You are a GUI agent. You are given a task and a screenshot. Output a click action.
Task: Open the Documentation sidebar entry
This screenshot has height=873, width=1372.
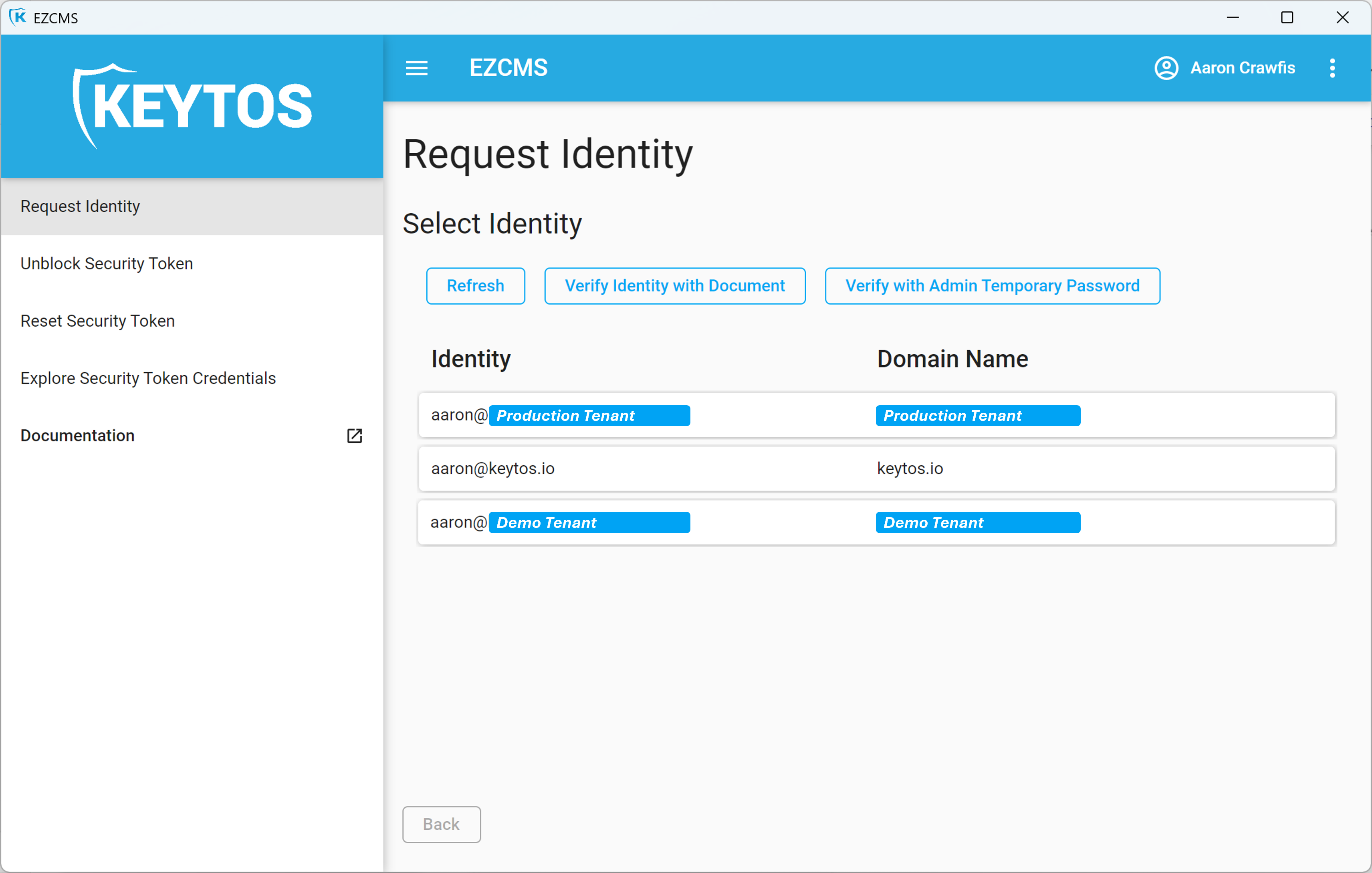click(x=77, y=436)
